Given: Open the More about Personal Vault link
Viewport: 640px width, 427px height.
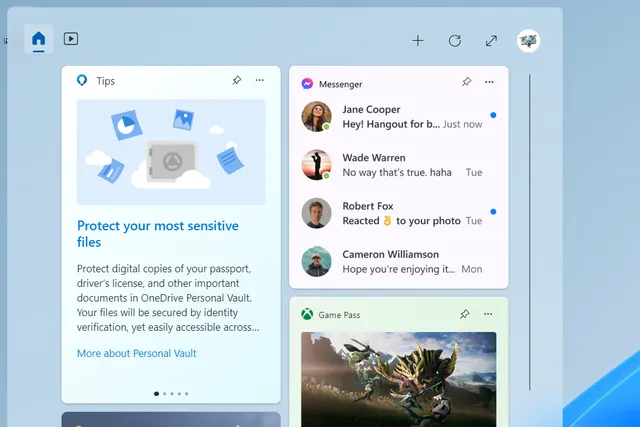Looking at the screenshot, I should pos(137,353).
